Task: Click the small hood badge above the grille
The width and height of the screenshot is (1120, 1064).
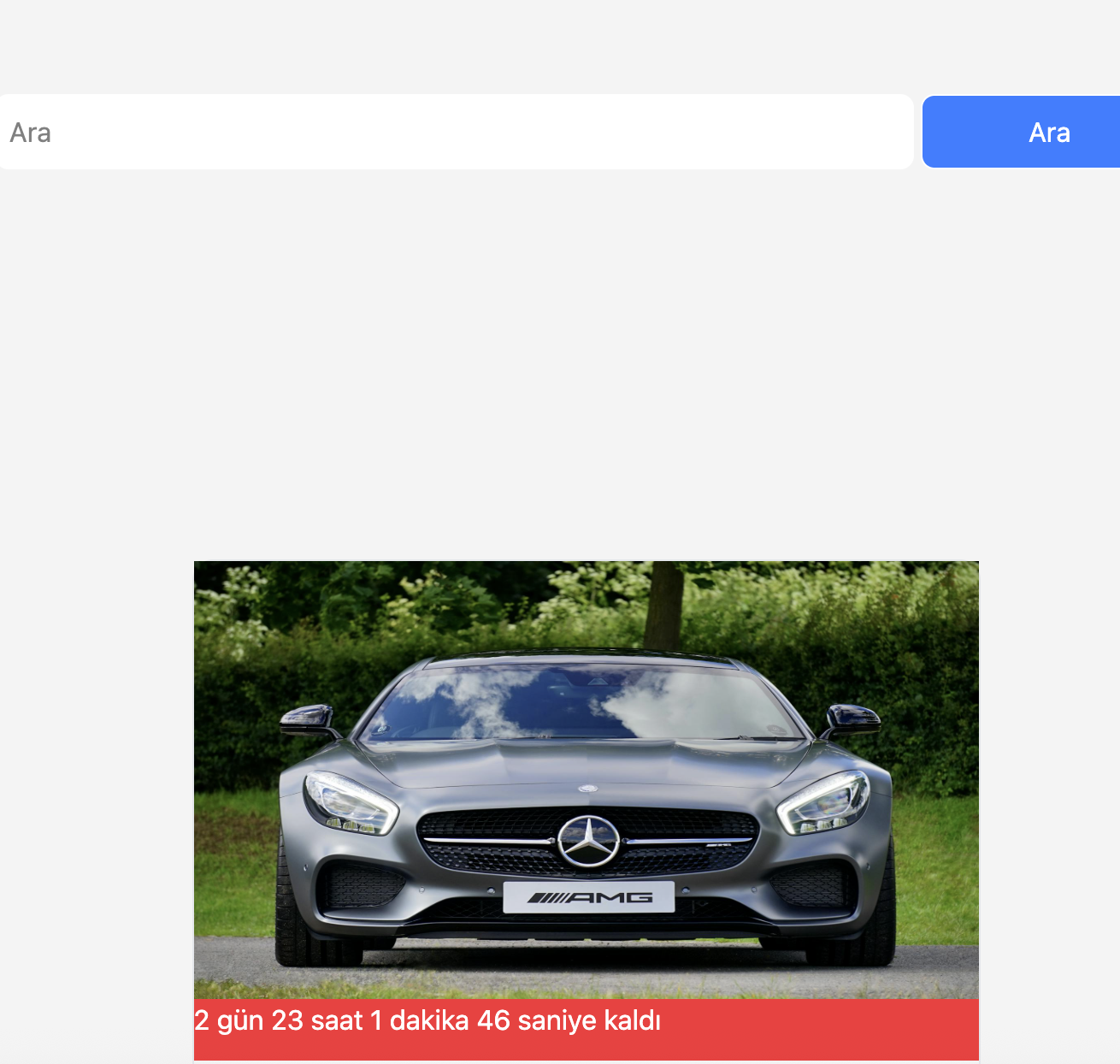Action: (x=587, y=788)
